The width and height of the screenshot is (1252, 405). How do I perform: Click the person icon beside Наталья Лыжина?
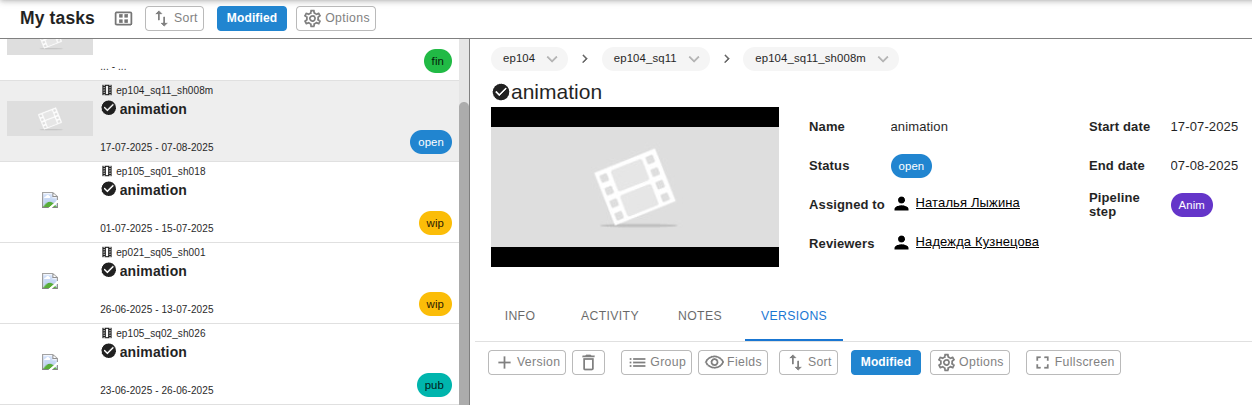[x=901, y=203]
